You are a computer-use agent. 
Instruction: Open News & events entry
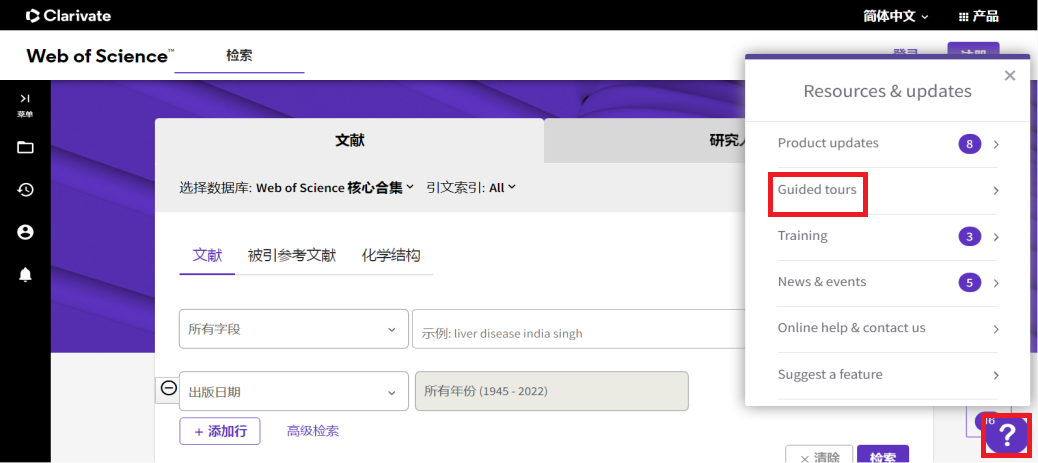pos(887,283)
